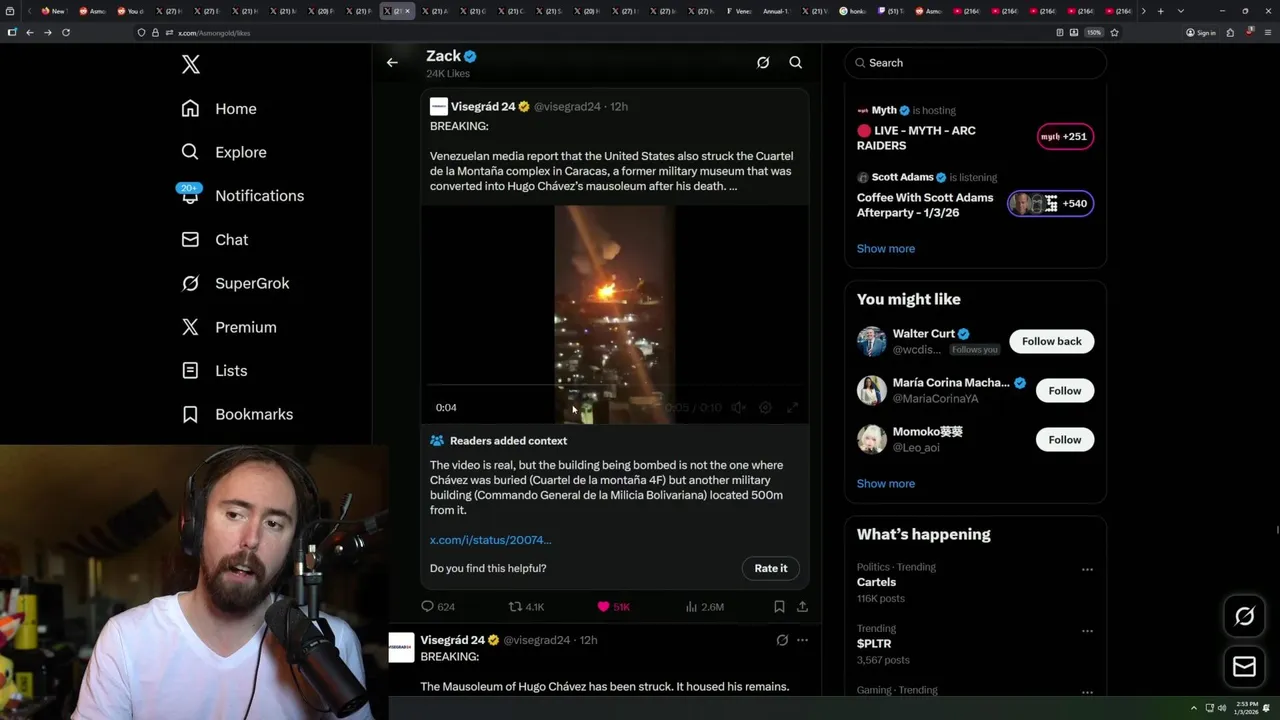Screen dimensions: 1280x720
Task: Follow Momoko @Leo_aoi
Action: click(x=1065, y=440)
